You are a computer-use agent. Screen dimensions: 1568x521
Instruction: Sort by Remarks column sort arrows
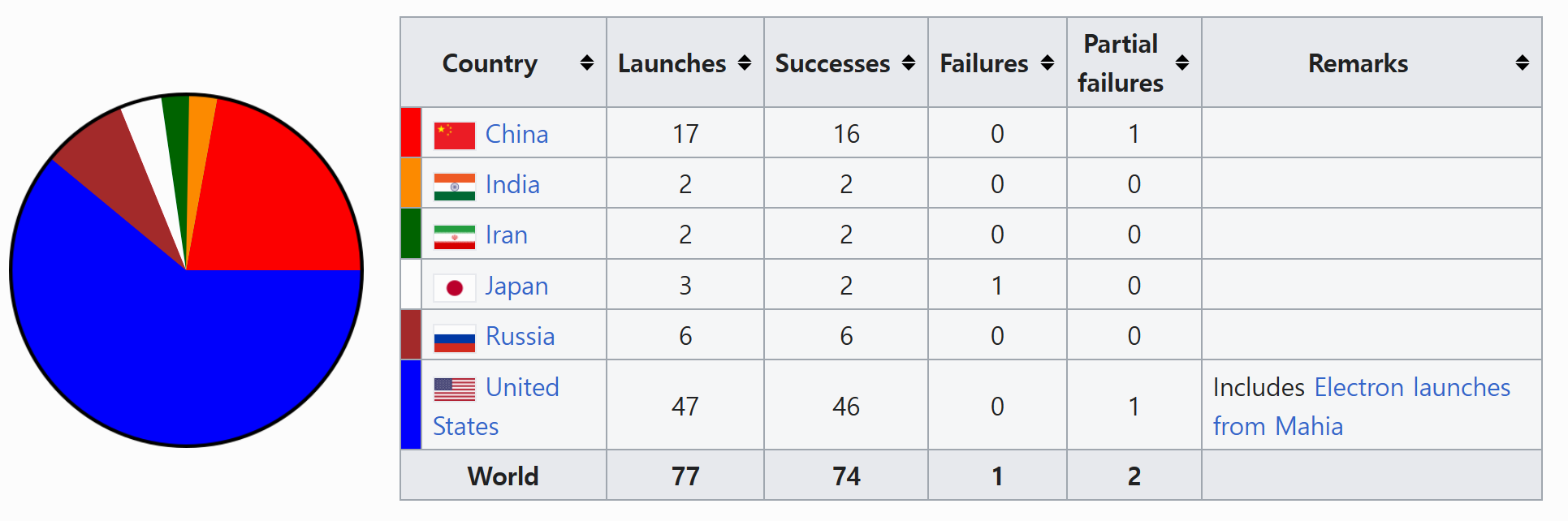pos(1523,63)
